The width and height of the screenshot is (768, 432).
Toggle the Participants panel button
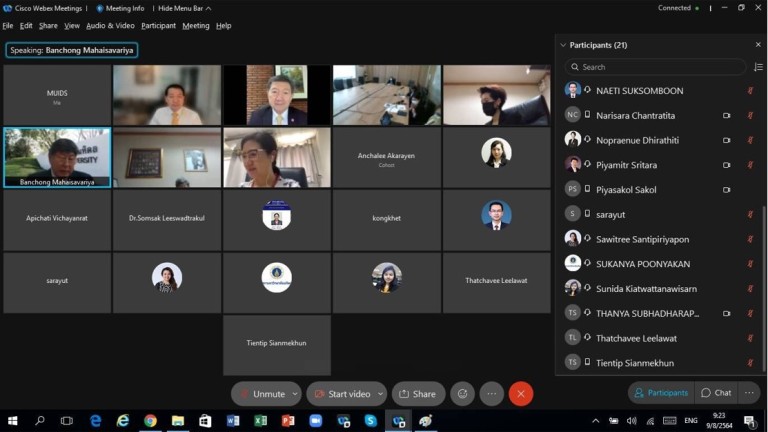tap(659, 393)
